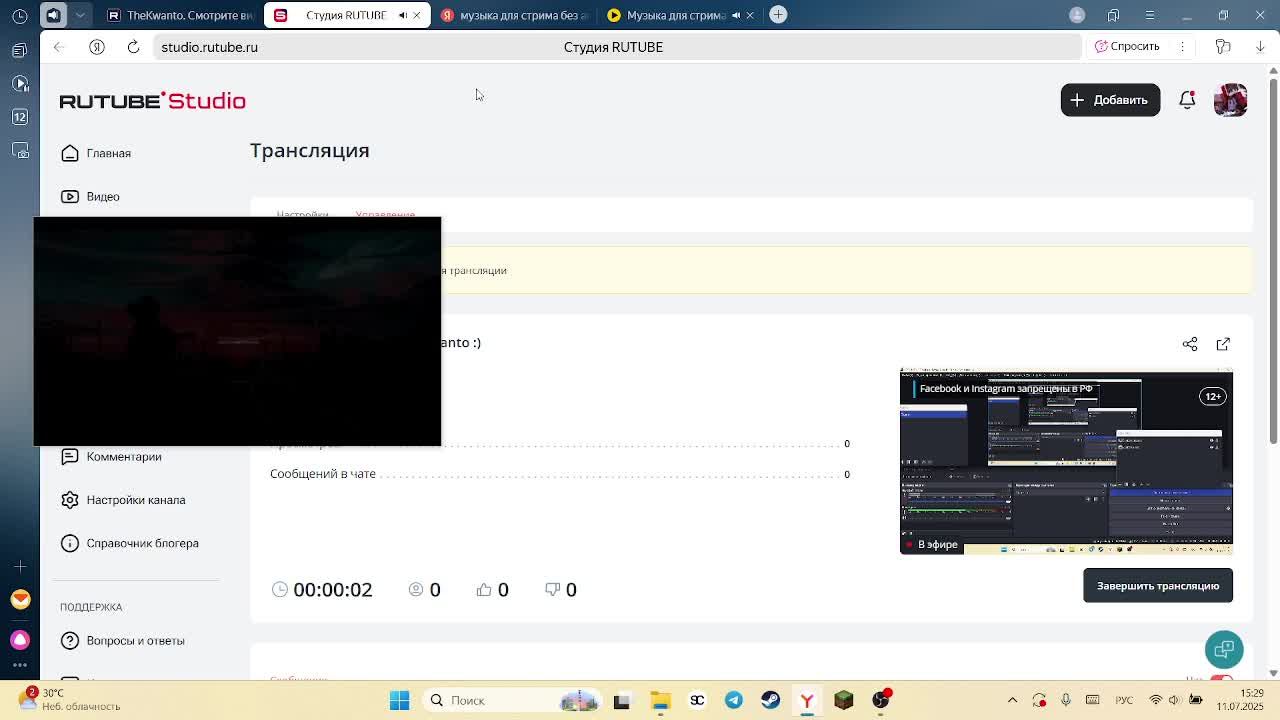Screen dimensions: 1280x720
Task: Click the Добавить button
Action: [x=1110, y=100]
